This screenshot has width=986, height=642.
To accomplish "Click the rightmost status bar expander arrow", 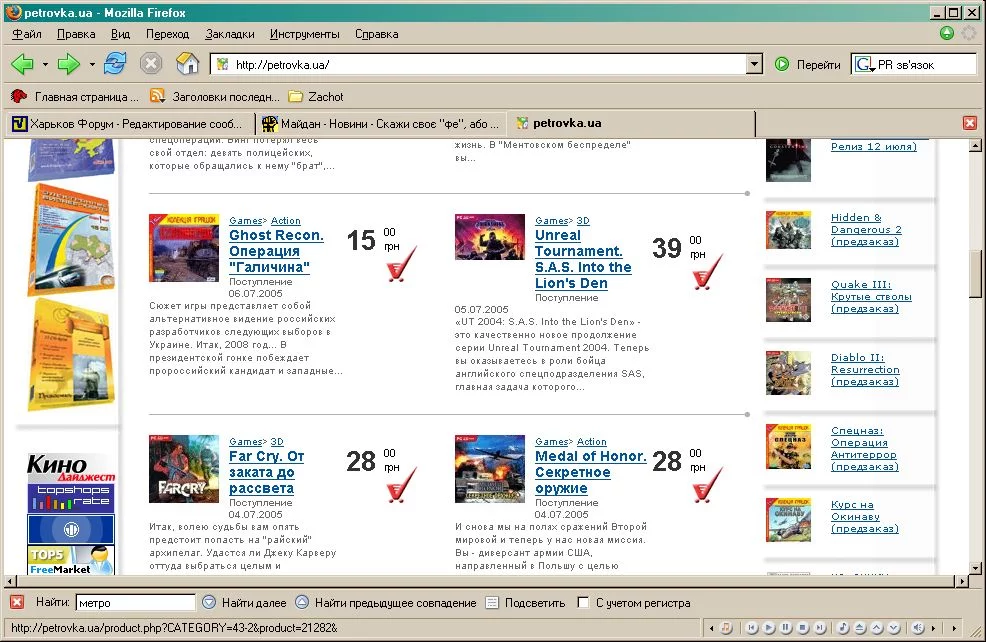I will pos(954,628).
